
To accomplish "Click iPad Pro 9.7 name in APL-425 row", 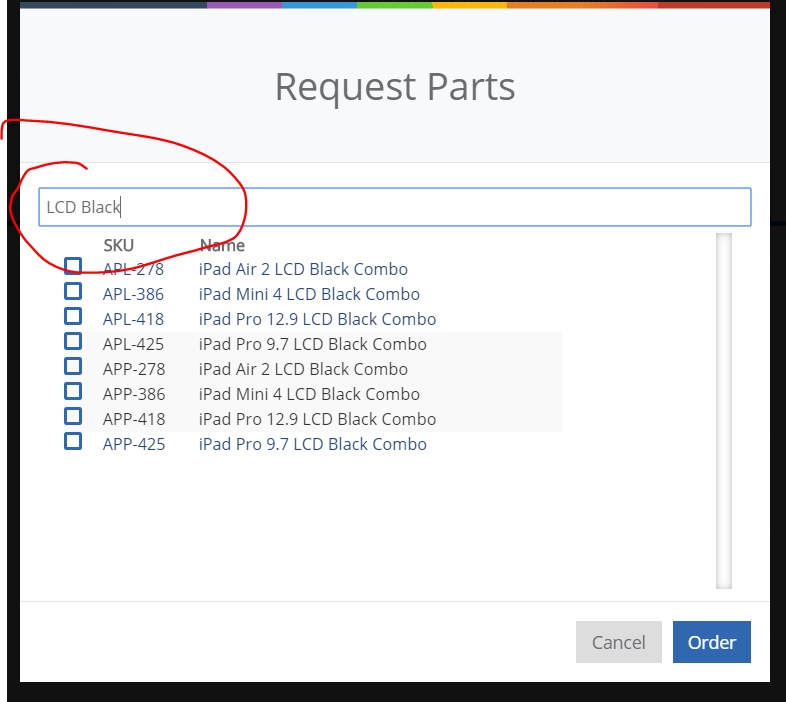I will (312, 344).
